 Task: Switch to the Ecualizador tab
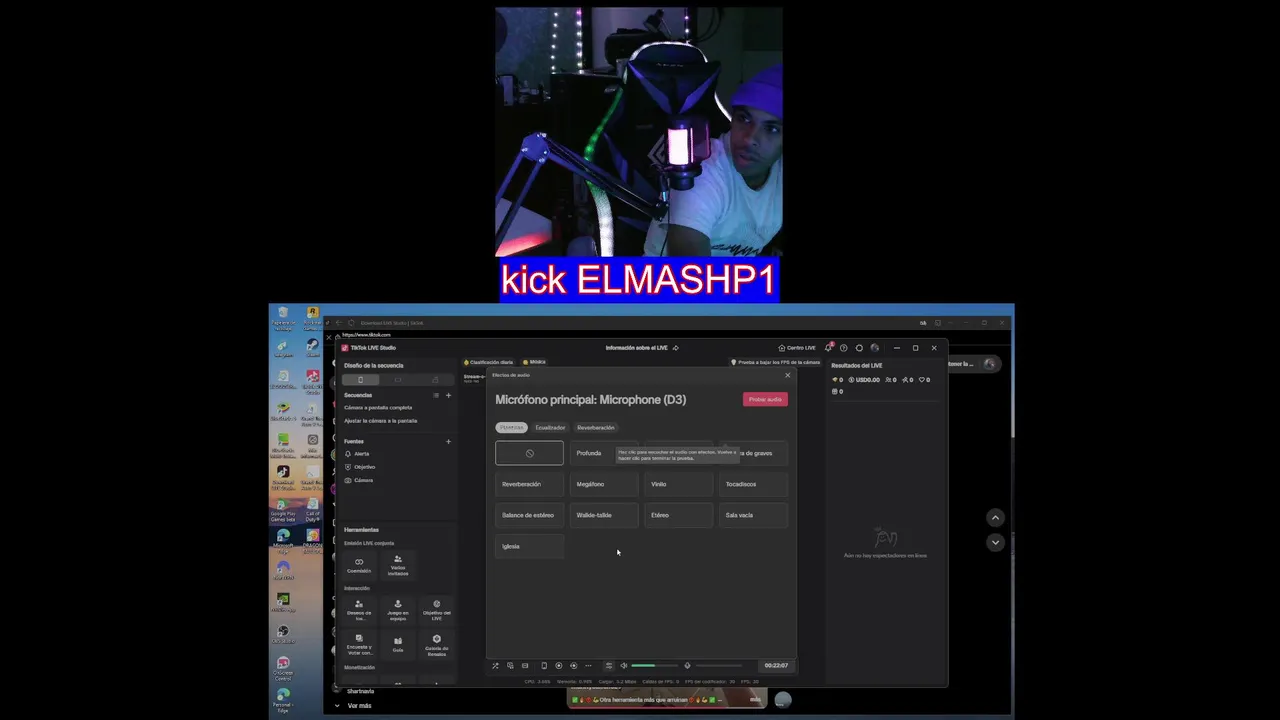tap(550, 427)
